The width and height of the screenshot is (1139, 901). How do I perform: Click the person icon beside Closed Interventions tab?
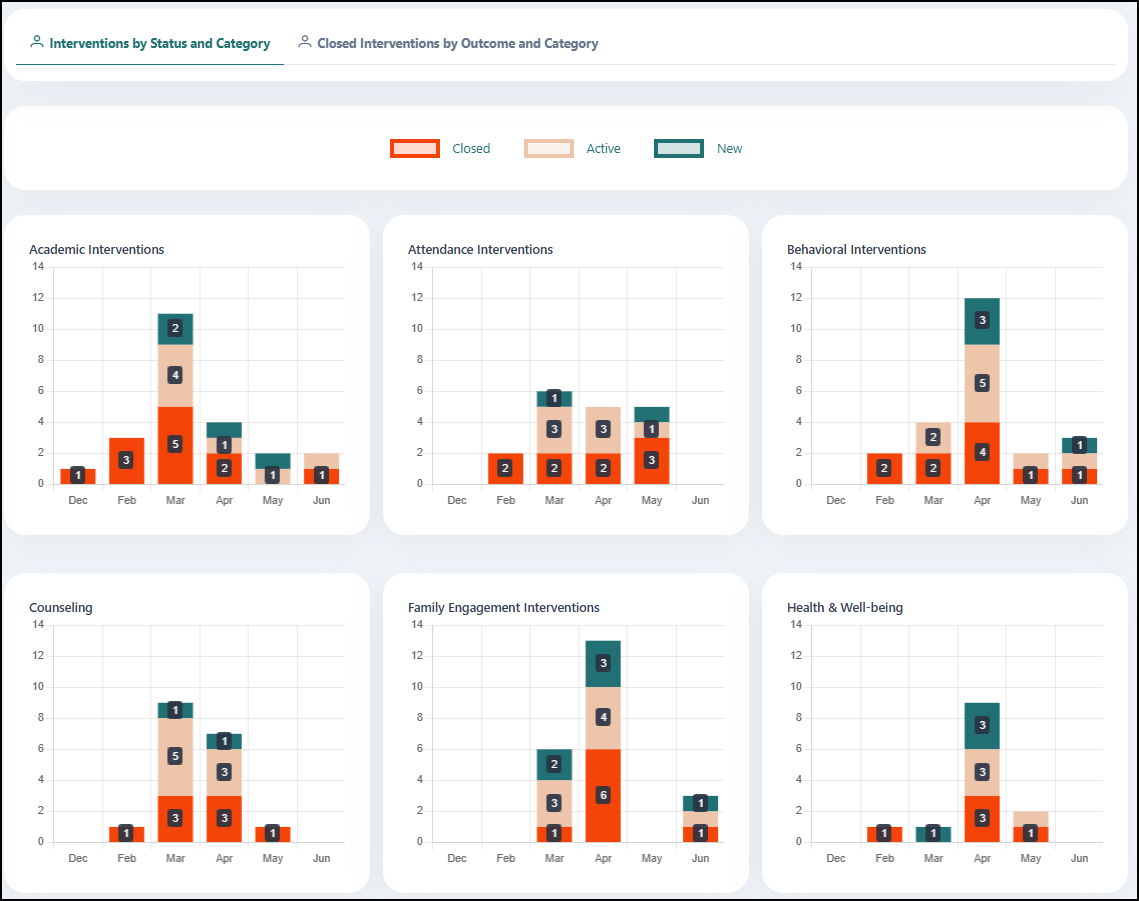[304, 42]
